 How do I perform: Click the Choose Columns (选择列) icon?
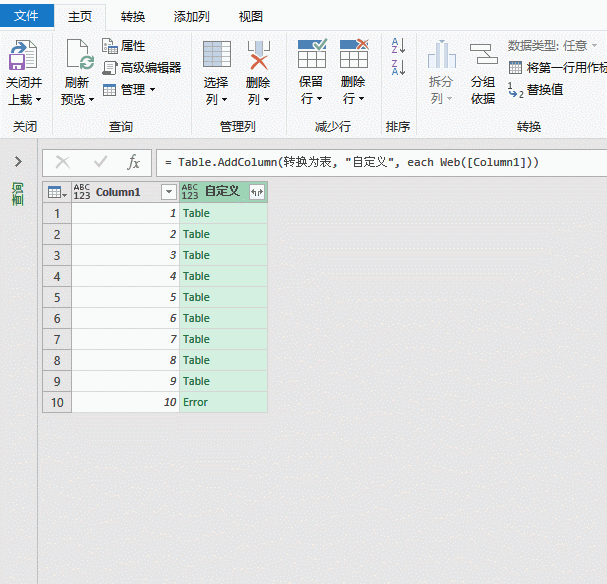[217, 54]
